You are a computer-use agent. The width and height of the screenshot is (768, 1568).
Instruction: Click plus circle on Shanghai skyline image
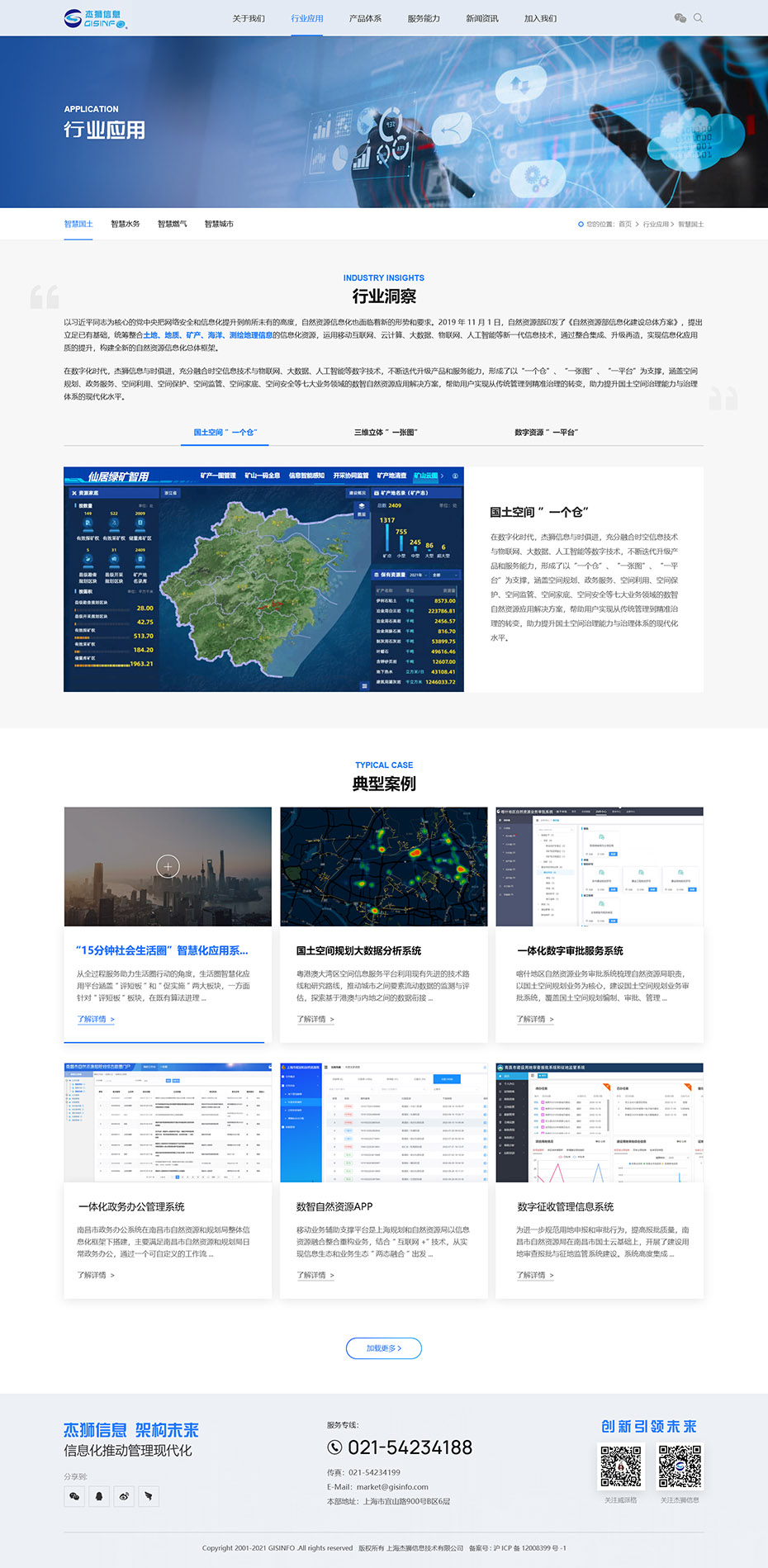(168, 866)
